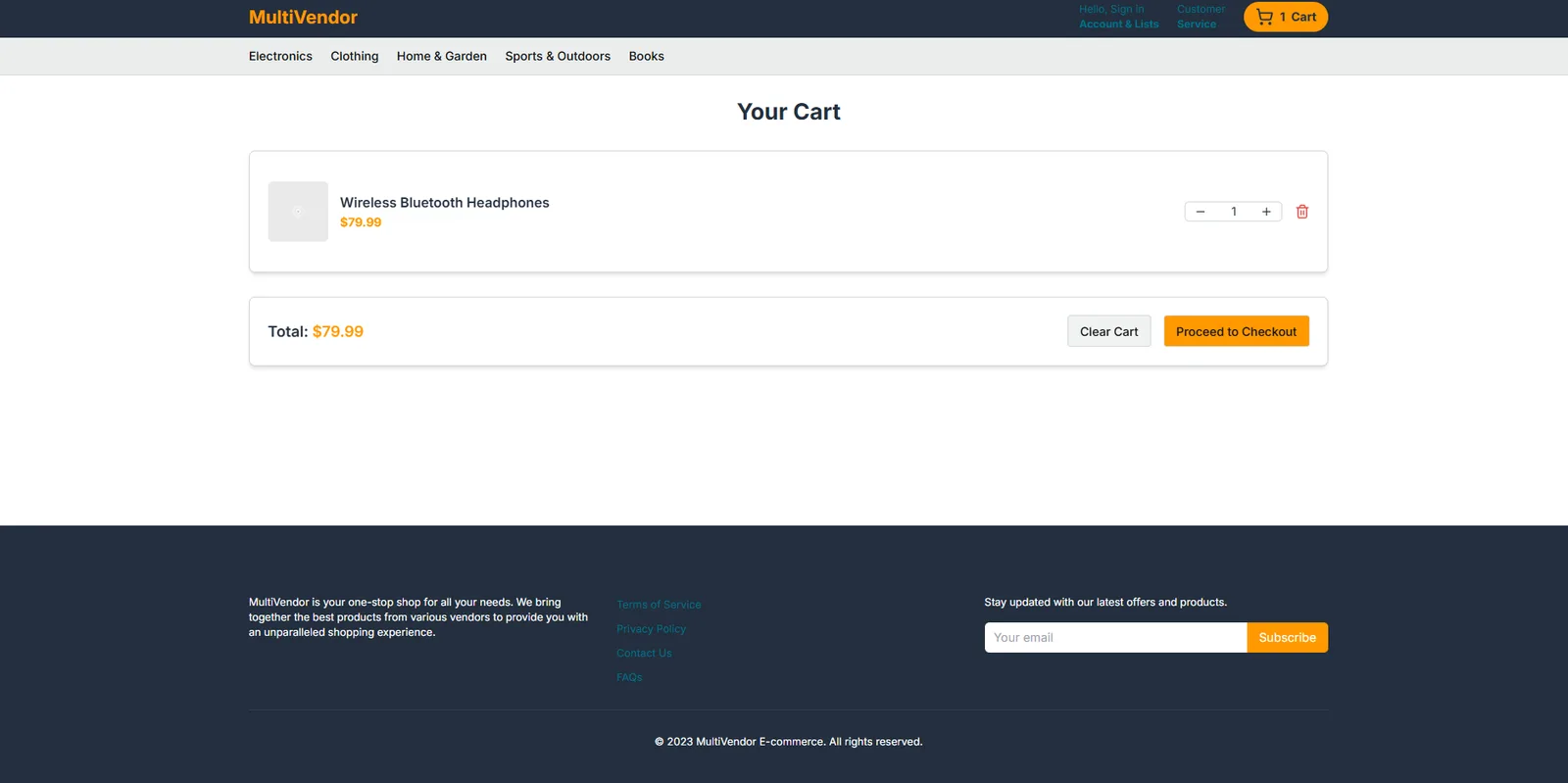Open the Customer Service link
Screen dimensions: 1568x783
1200,17
